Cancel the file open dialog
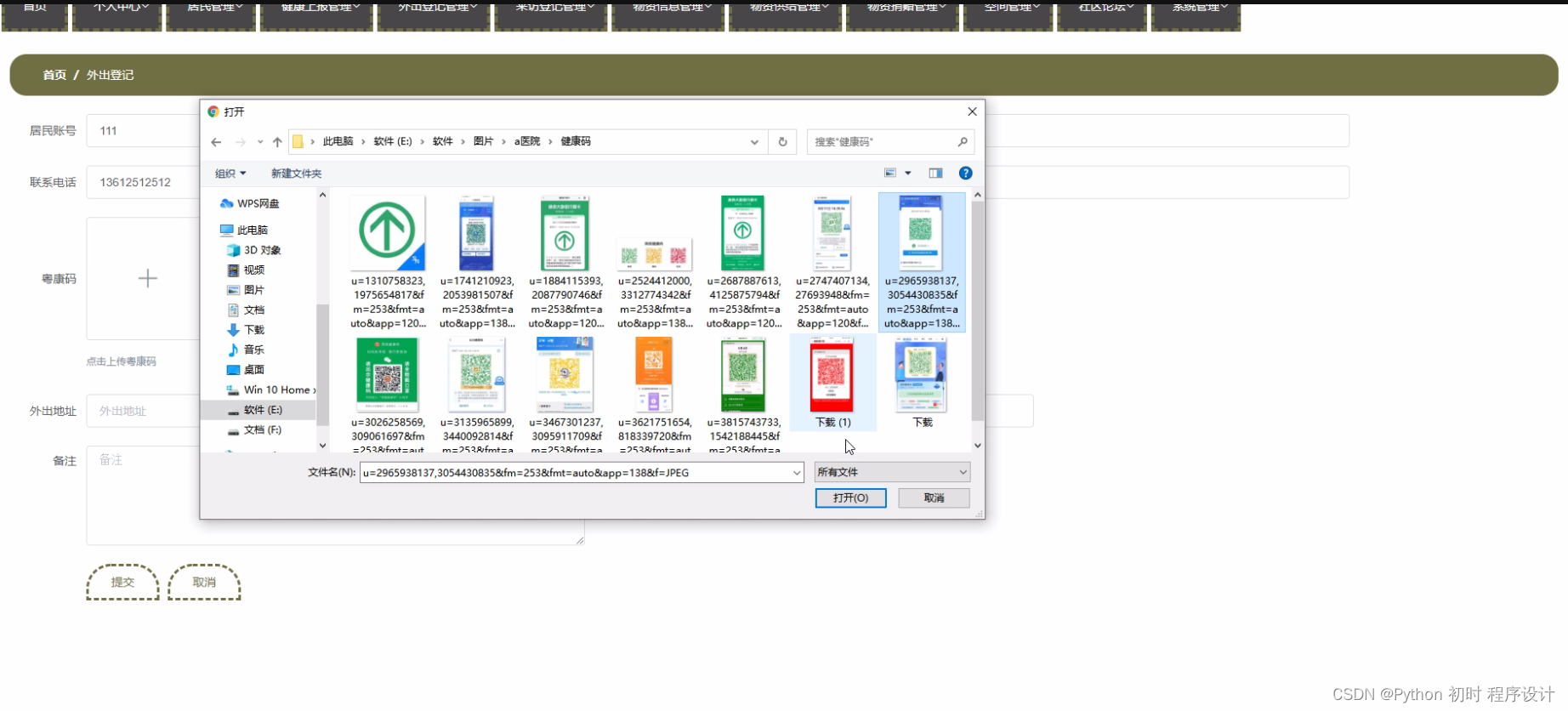 934,498
